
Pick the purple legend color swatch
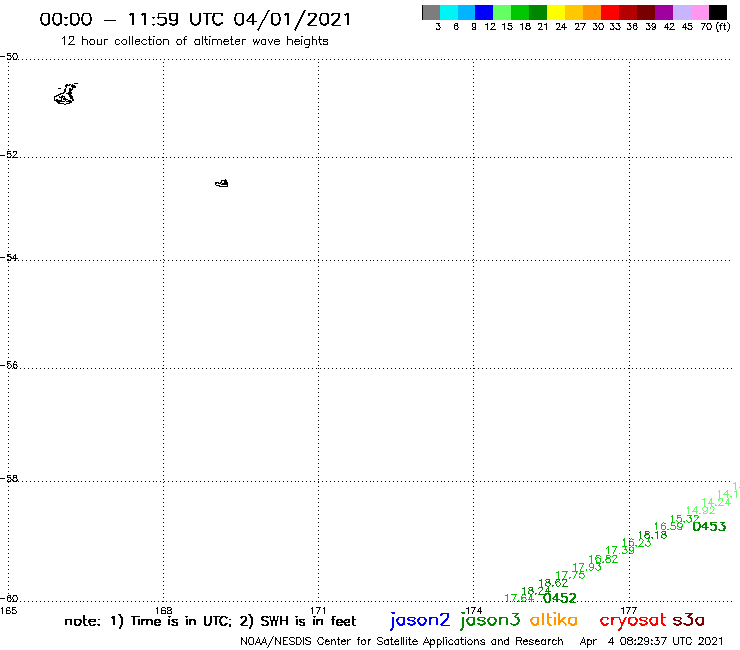664,12
